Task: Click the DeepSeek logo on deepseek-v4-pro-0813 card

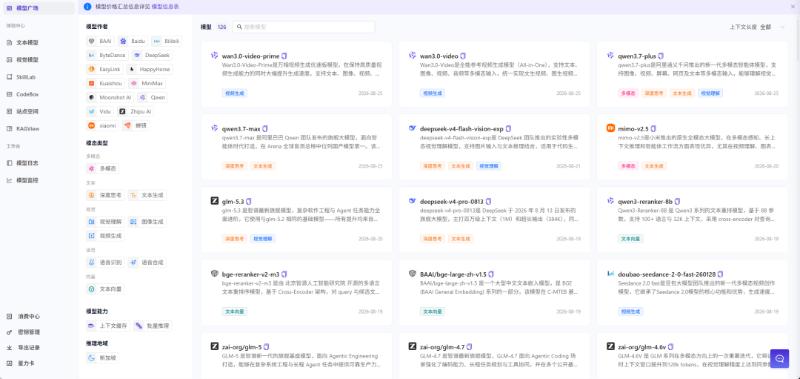Action: click(413, 201)
